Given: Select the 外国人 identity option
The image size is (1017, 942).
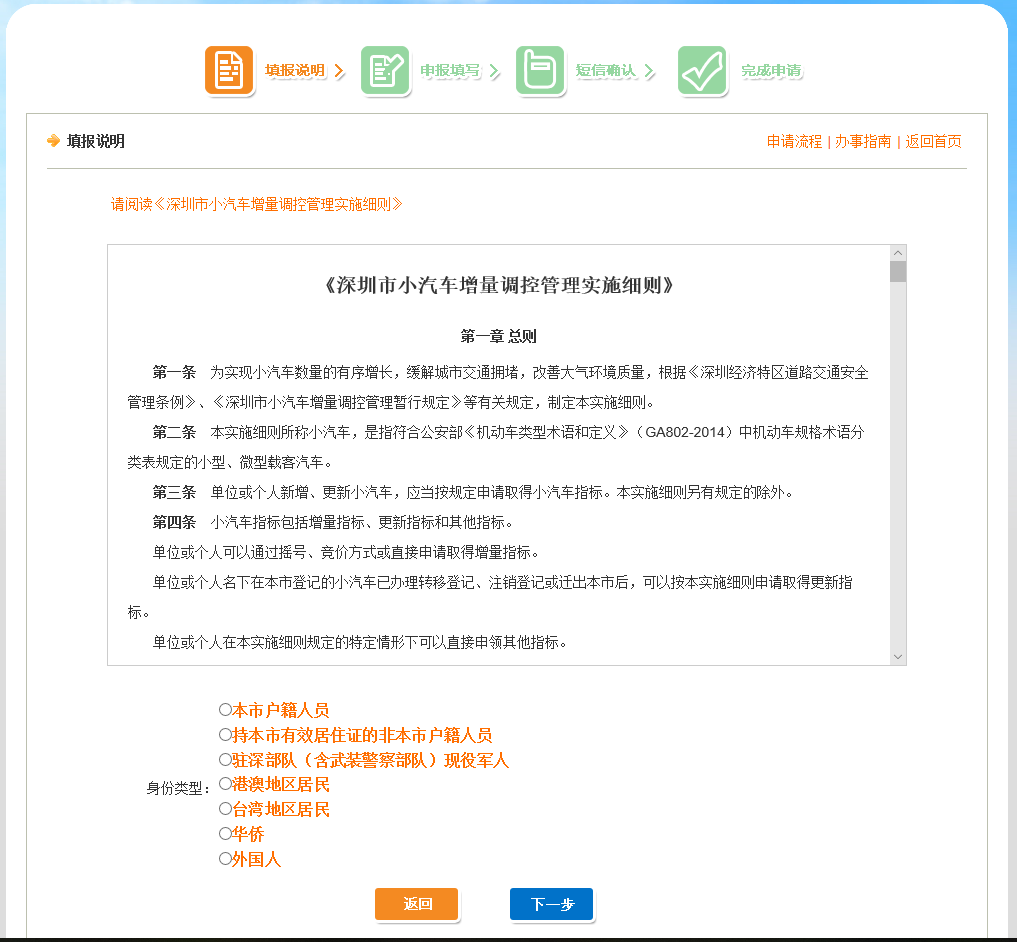Looking at the screenshot, I should (x=224, y=858).
